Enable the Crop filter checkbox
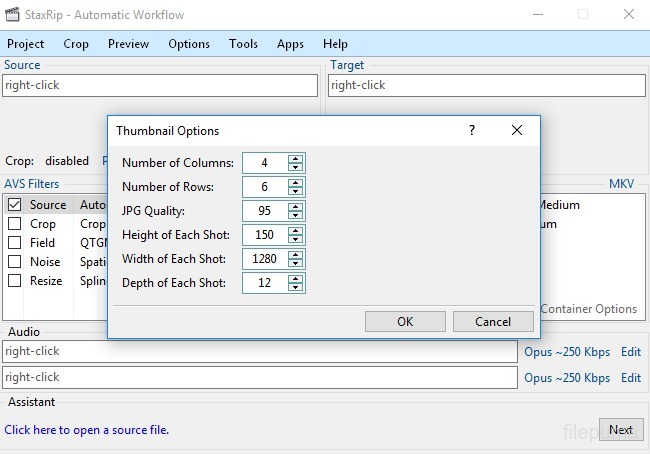The height and width of the screenshot is (454, 650). (x=15, y=224)
